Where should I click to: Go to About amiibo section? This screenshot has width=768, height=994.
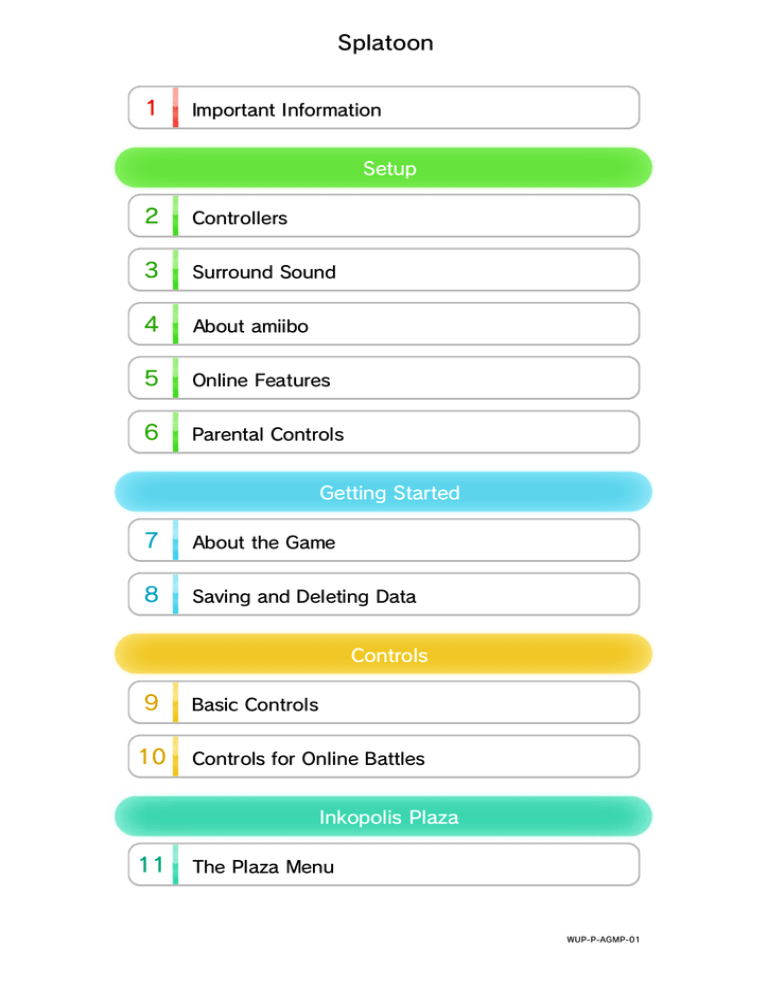(x=384, y=324)
